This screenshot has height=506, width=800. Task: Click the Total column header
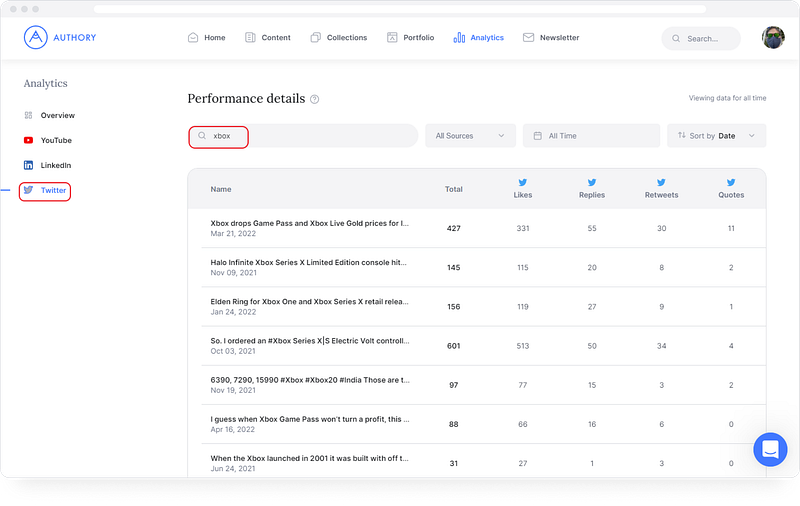454,189
